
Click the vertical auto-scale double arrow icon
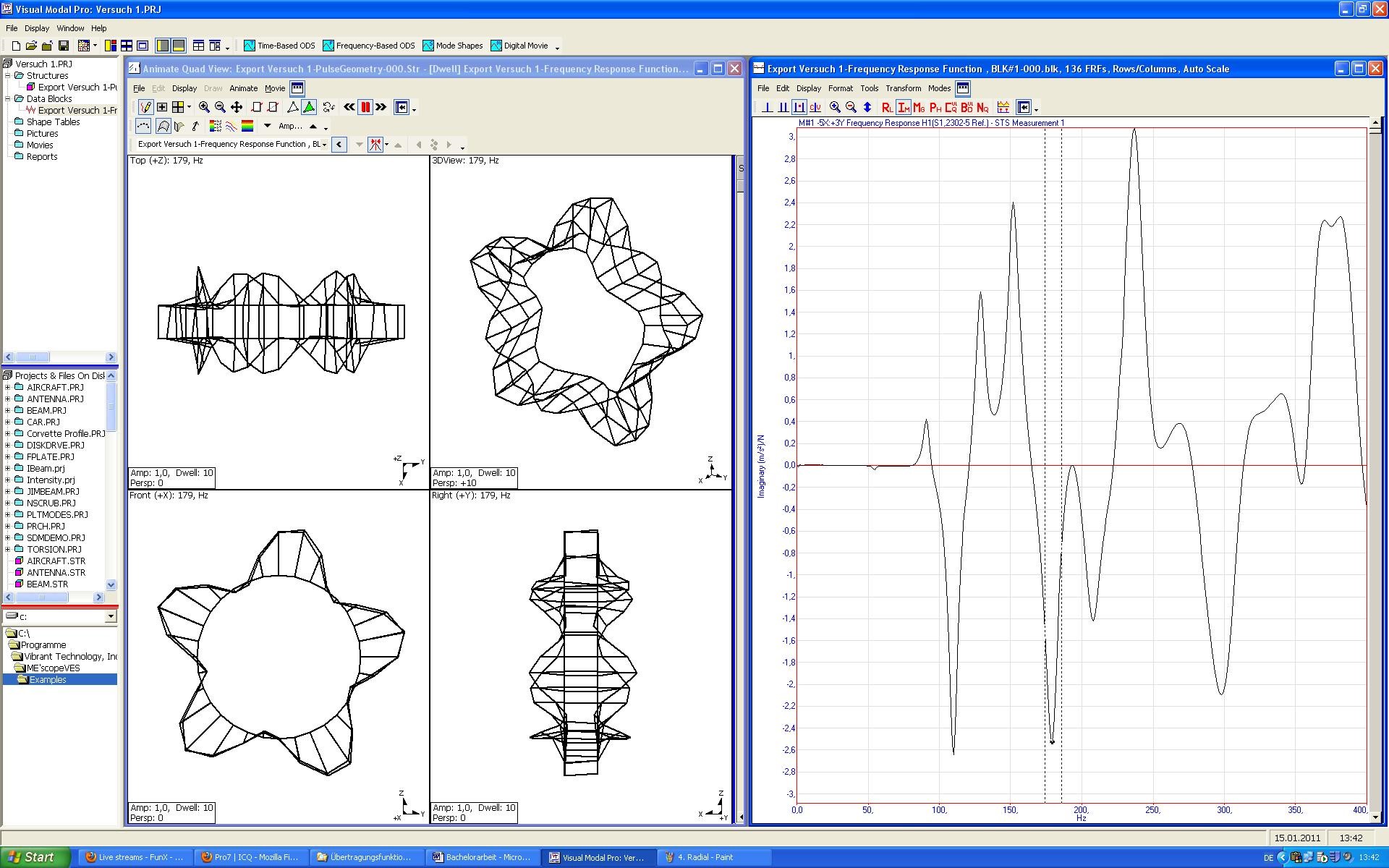867,107
